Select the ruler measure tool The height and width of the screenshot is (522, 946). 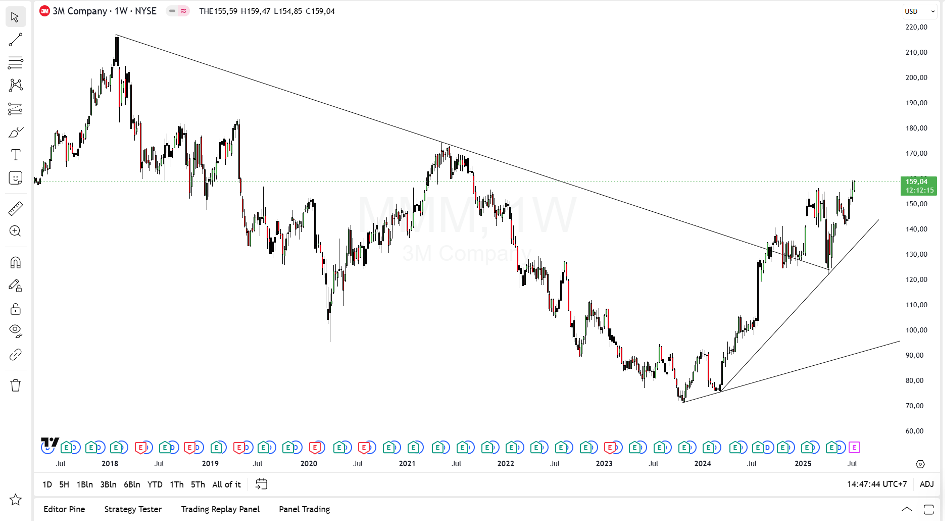tap(15, 208)
